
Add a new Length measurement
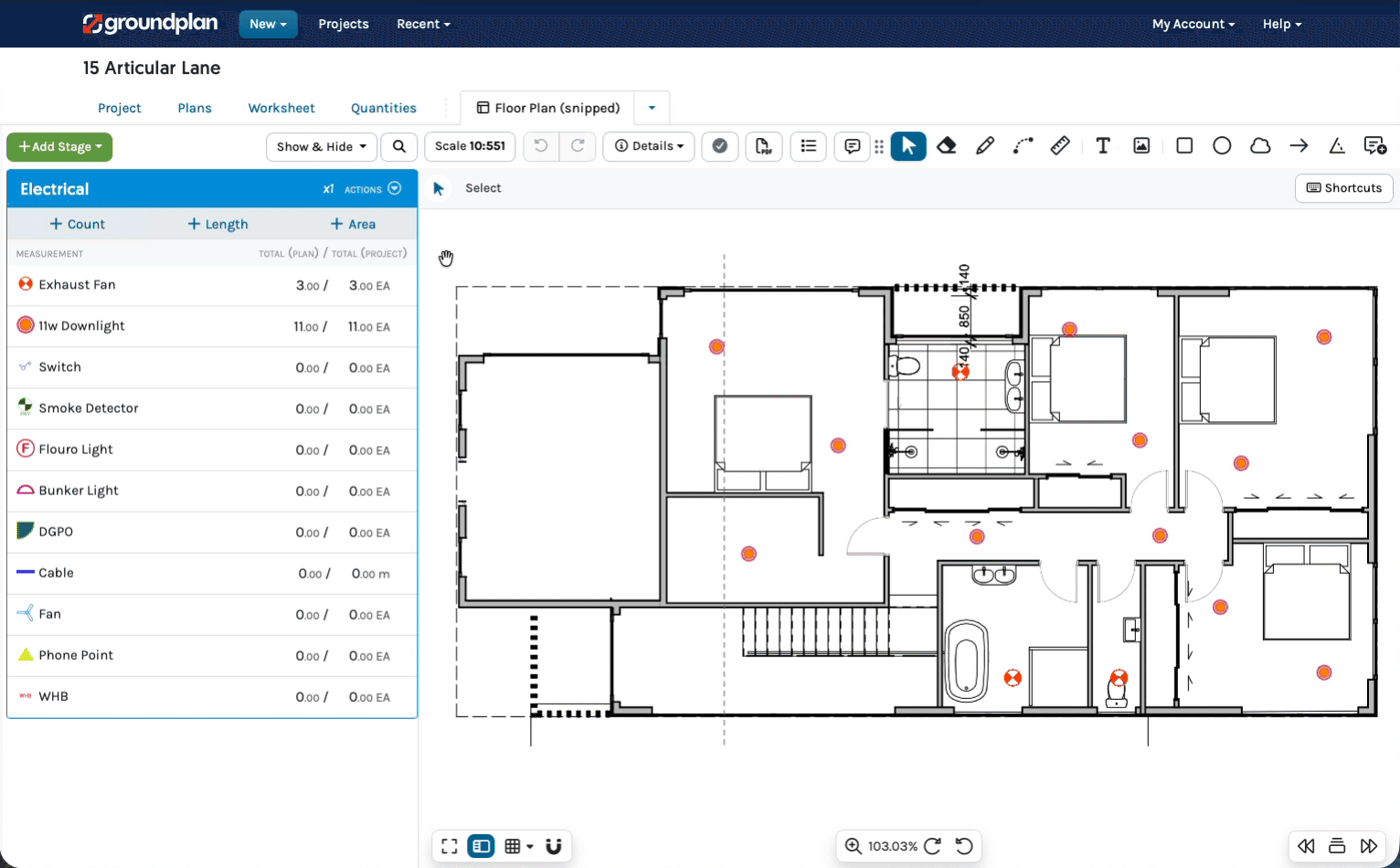(217, 224)
